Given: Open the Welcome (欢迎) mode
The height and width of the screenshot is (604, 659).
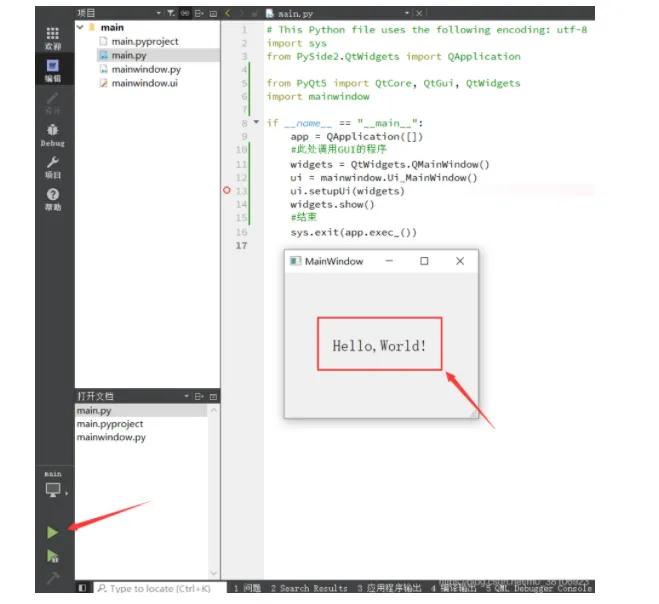Looking at the screenshot, I should [x=53, y=38].
